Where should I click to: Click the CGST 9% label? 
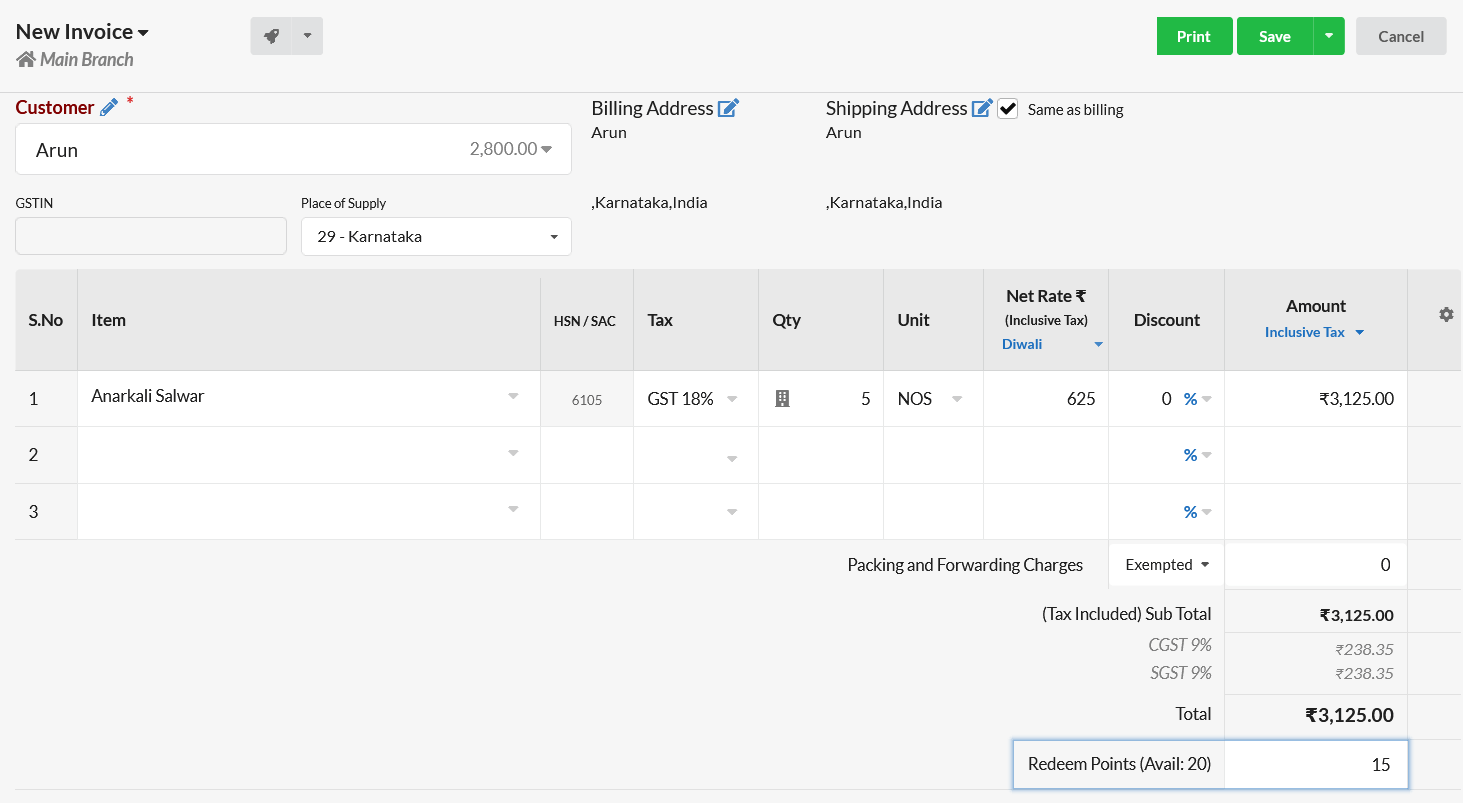[x=1180, y=646]
